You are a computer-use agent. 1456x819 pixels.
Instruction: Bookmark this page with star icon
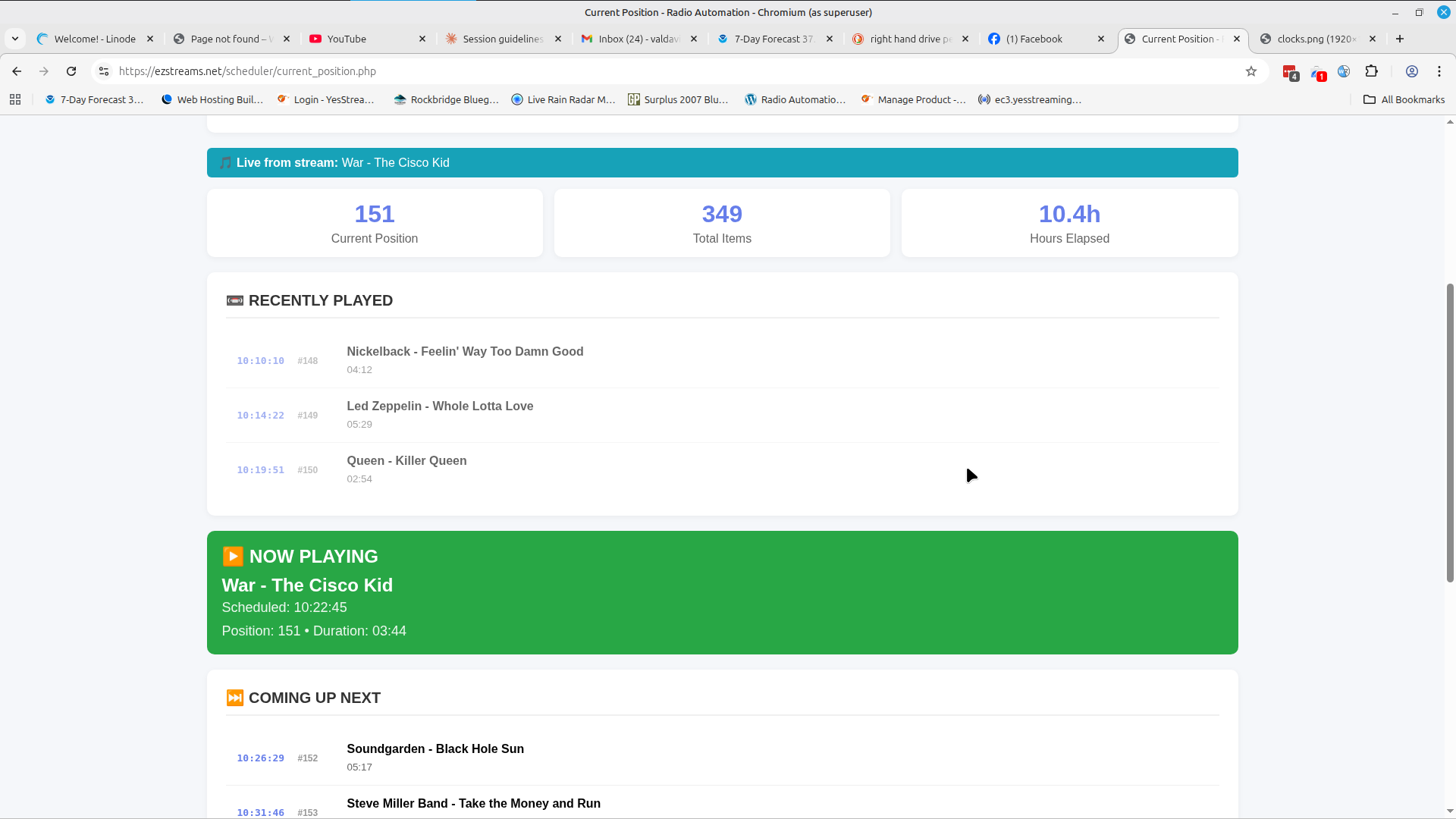click(1251, 71)
